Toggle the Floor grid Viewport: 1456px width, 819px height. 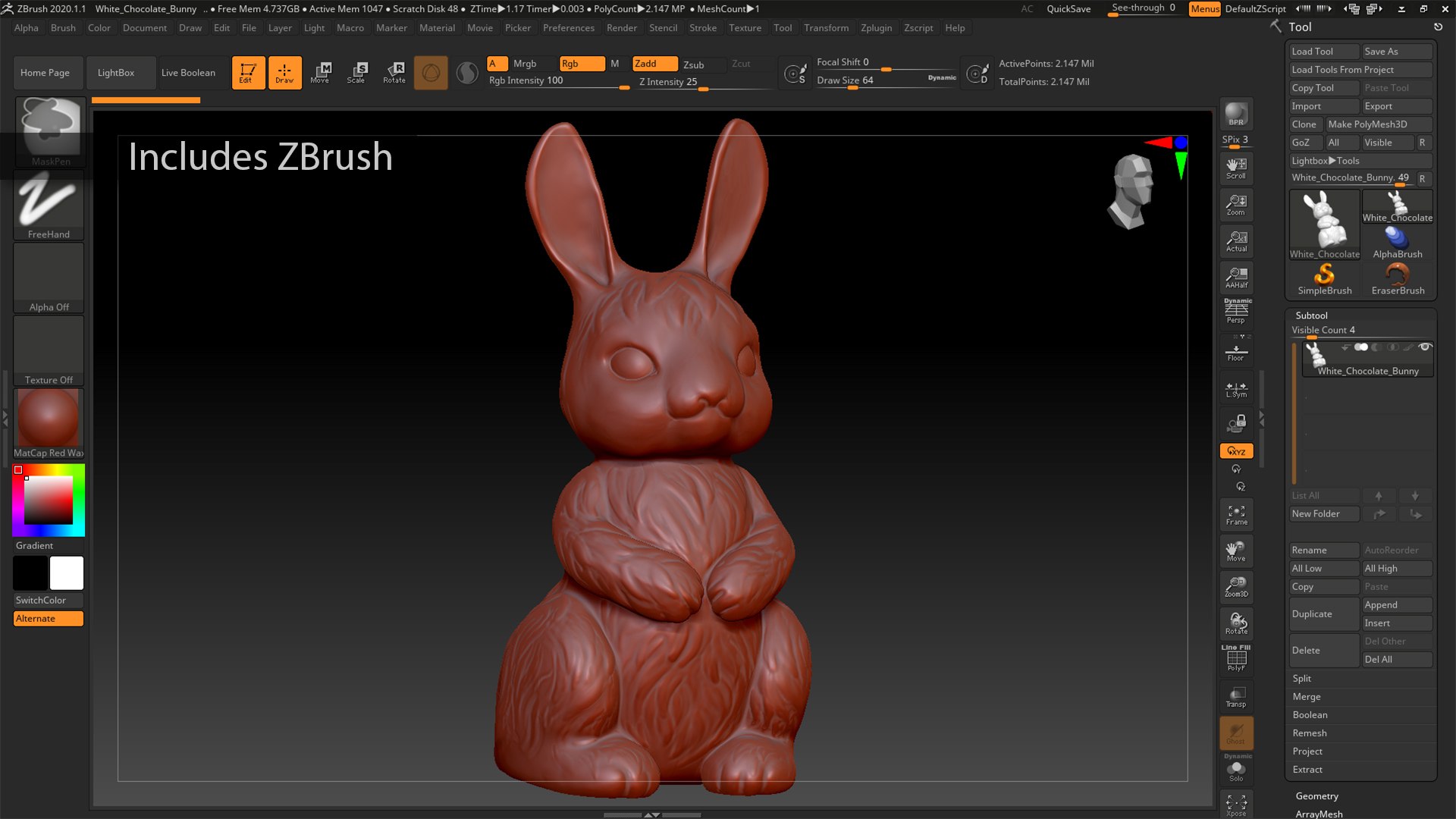click(x=1236, y=350)
